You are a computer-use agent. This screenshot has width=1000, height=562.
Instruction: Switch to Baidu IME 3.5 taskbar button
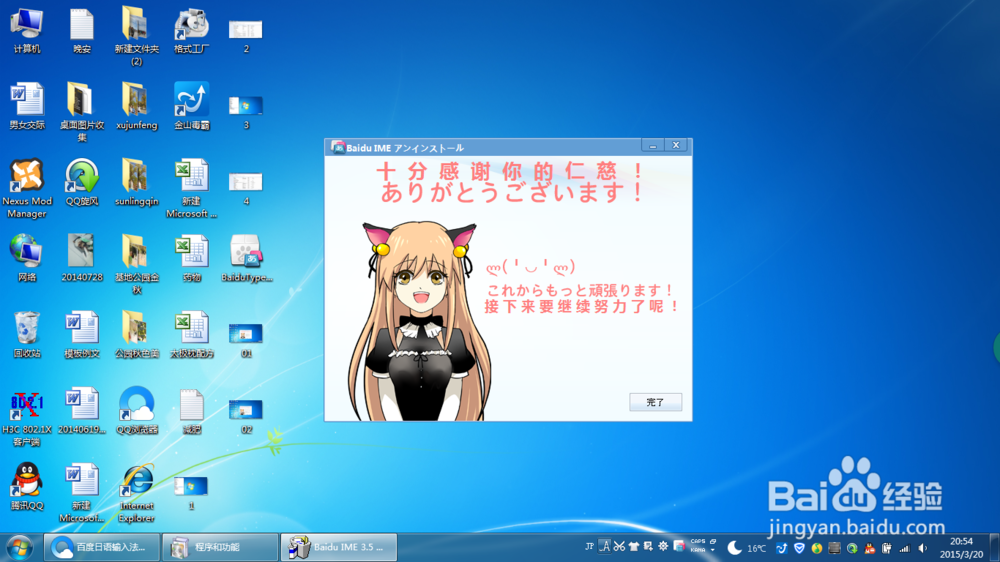339,547
